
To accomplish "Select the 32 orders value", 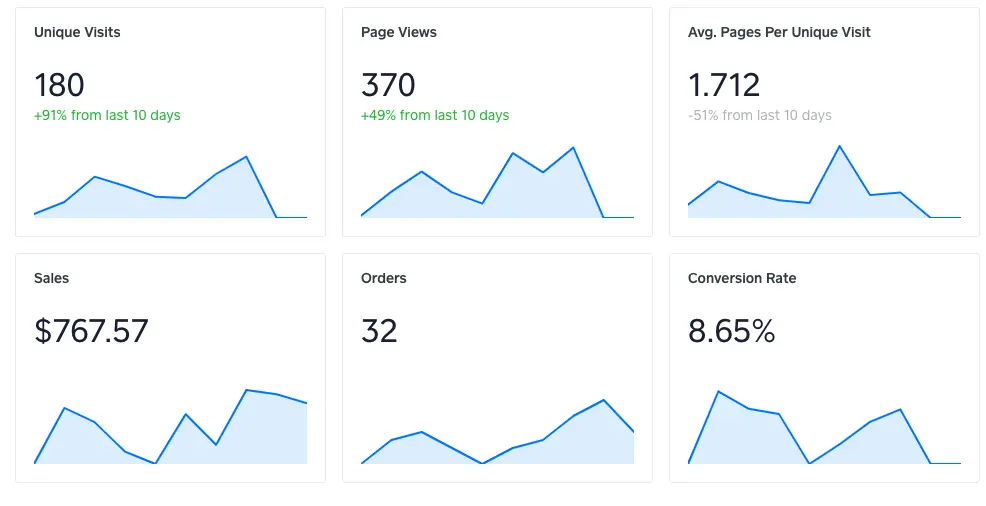I will (379, 331).
